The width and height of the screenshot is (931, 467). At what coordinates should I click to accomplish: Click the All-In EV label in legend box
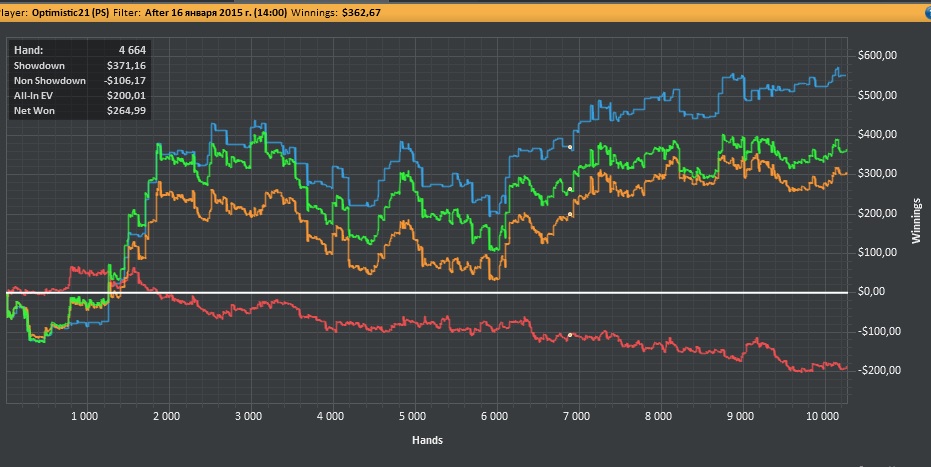[33, 96]
